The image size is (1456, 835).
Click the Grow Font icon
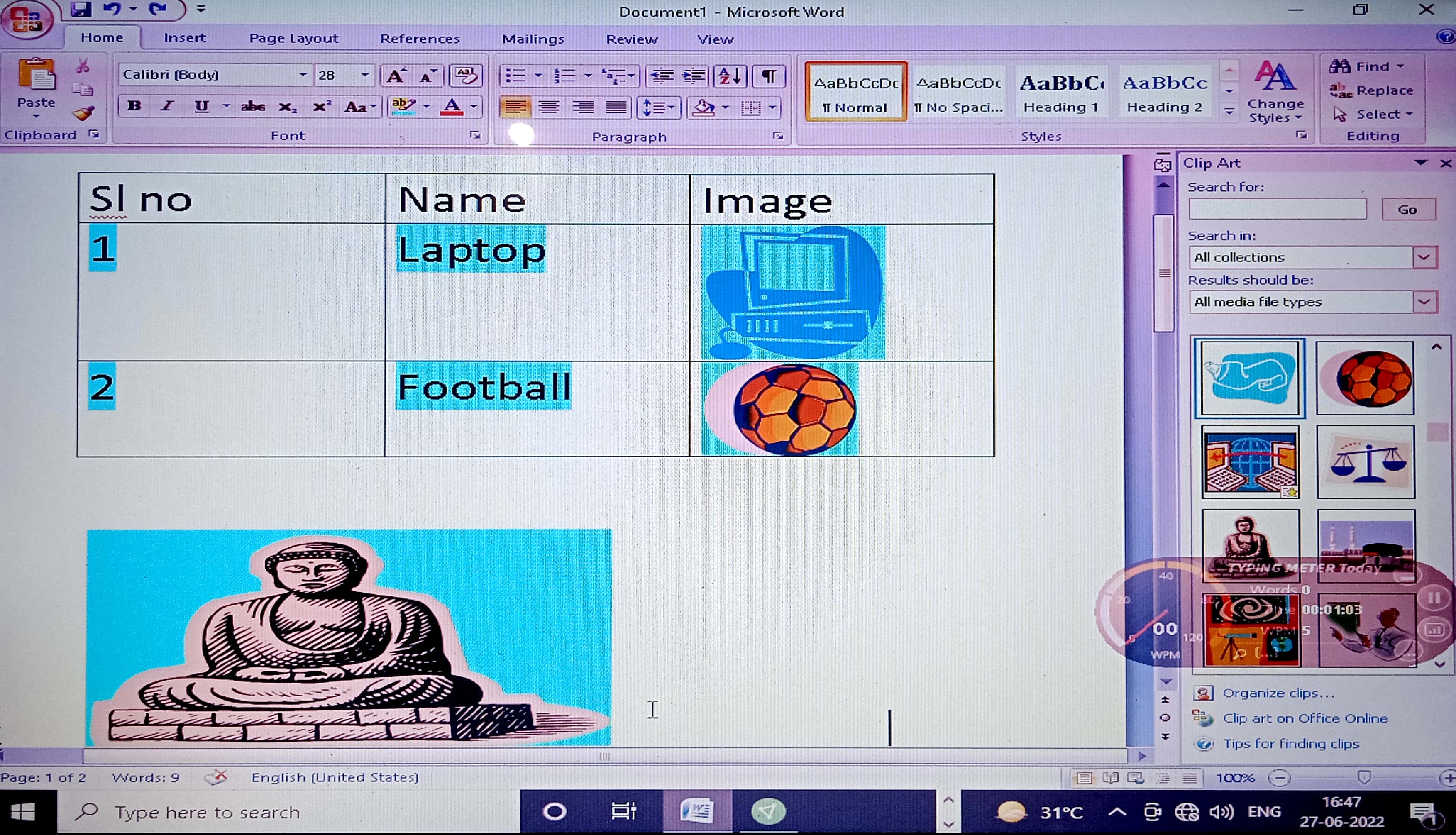396,76
